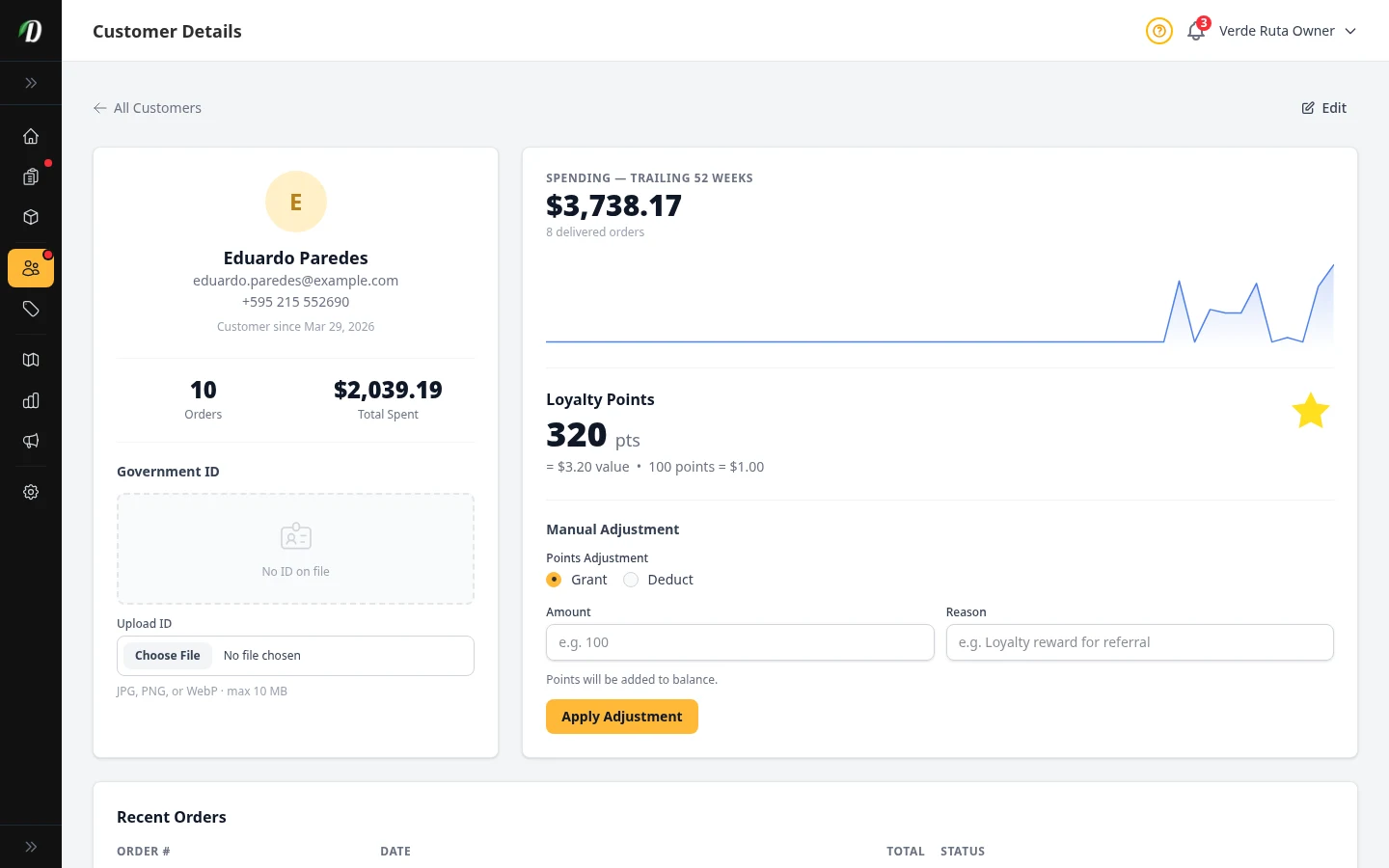Click the Amount input field

pyautogui.click(x=740, y=642)
